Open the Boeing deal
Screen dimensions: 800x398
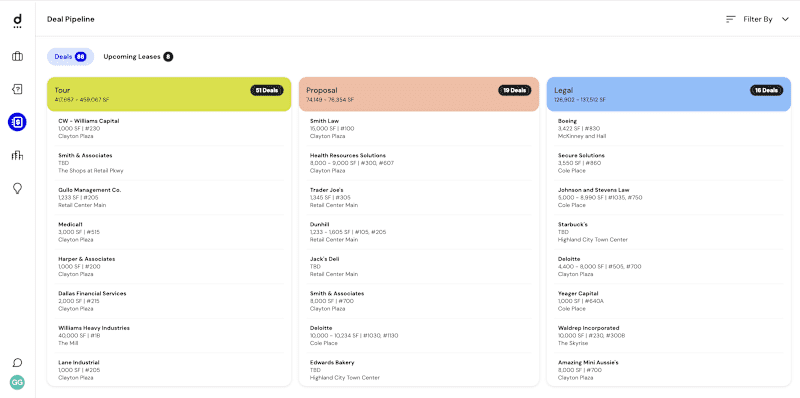pos(670,129)
